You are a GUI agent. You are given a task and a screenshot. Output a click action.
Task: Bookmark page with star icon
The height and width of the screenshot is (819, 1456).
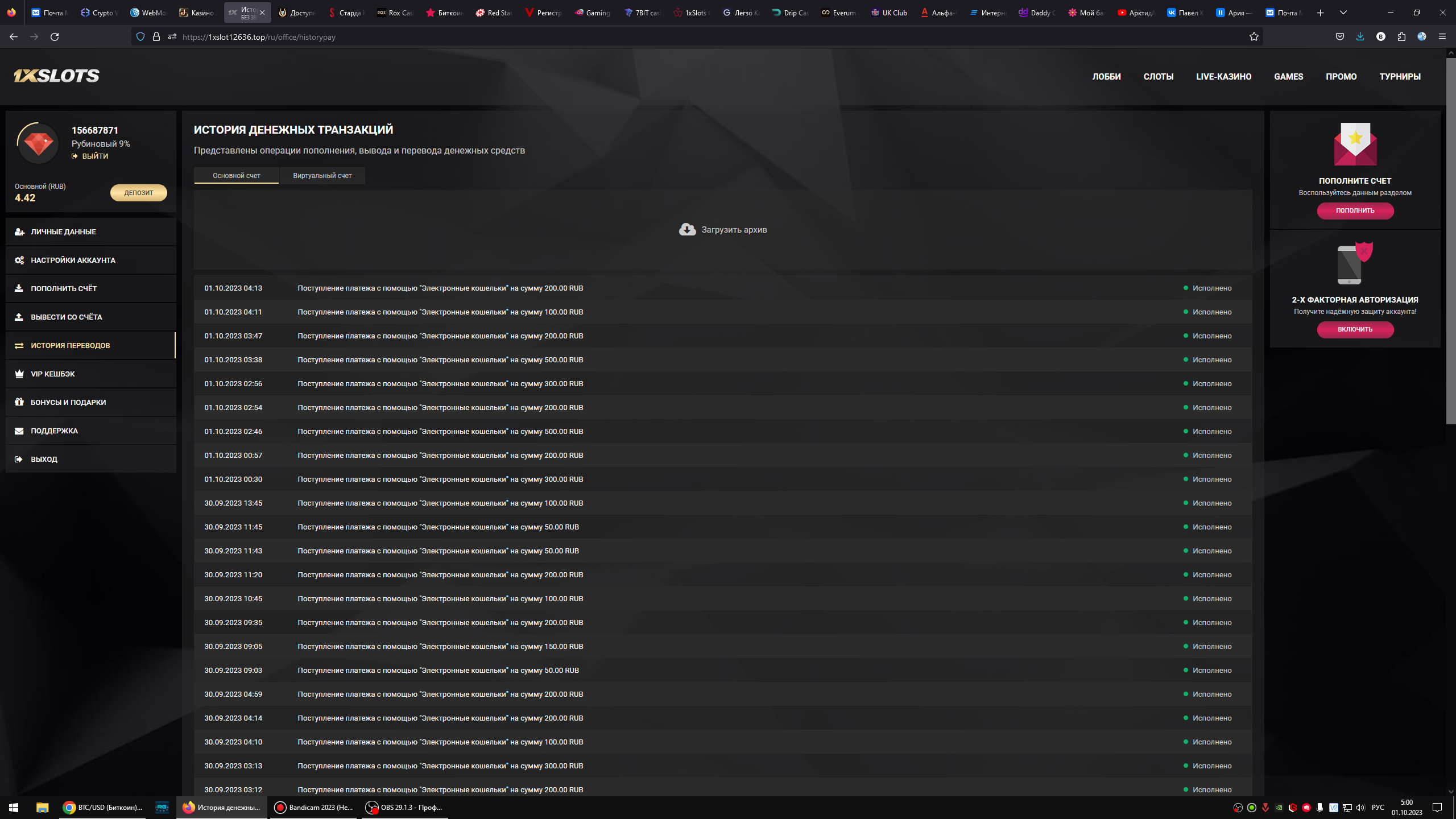(1254, 37)
